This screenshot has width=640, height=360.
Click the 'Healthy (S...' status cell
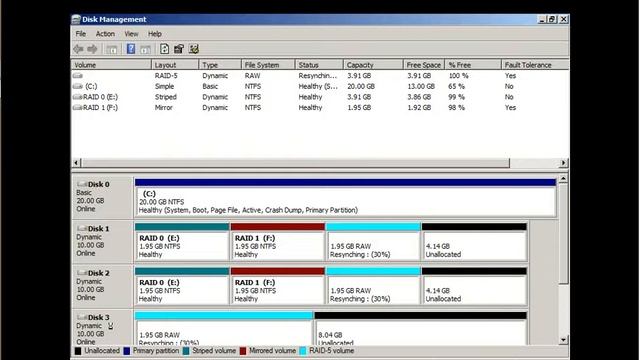pos(318,87)
